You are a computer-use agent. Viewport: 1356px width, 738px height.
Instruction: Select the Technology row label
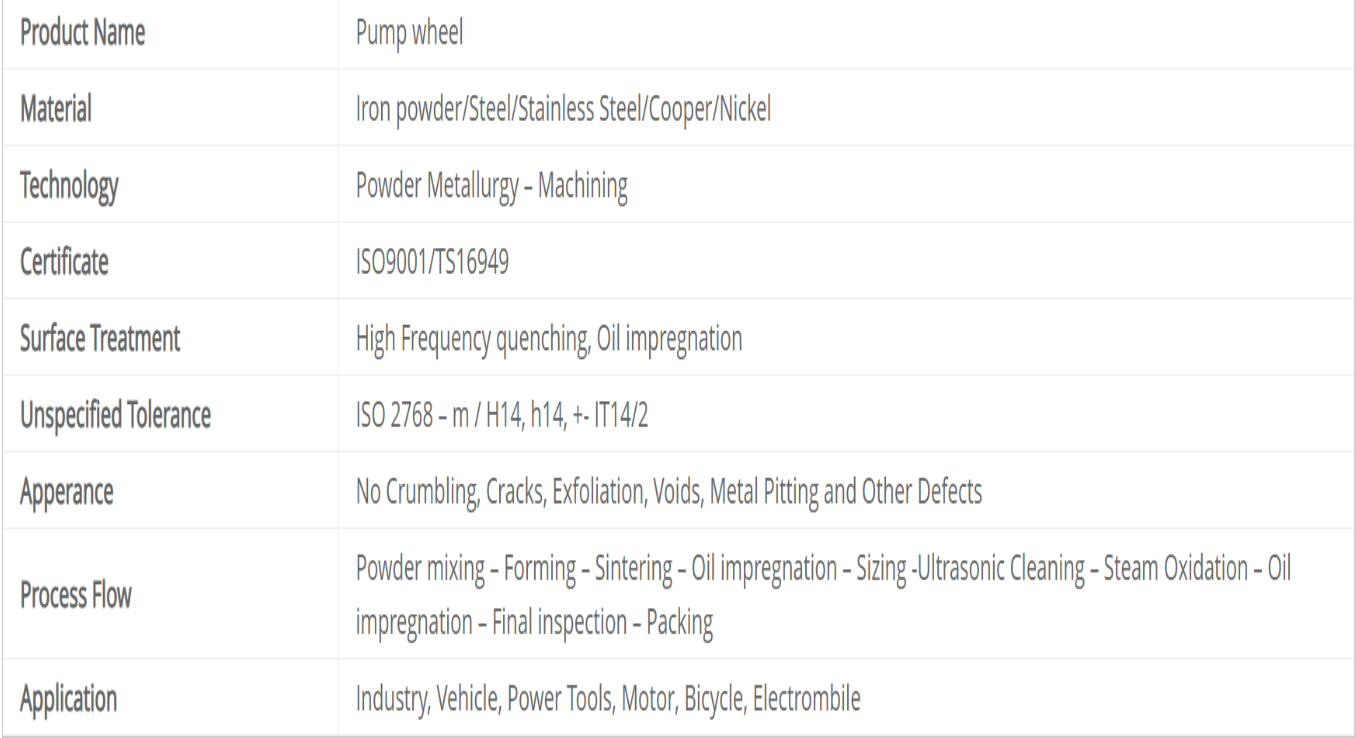click(69, 186)
